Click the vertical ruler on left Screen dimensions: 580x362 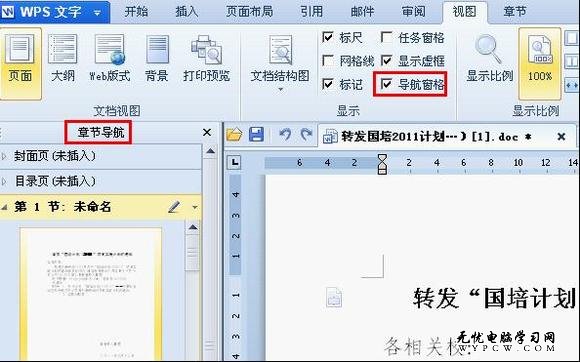(235, 267)
